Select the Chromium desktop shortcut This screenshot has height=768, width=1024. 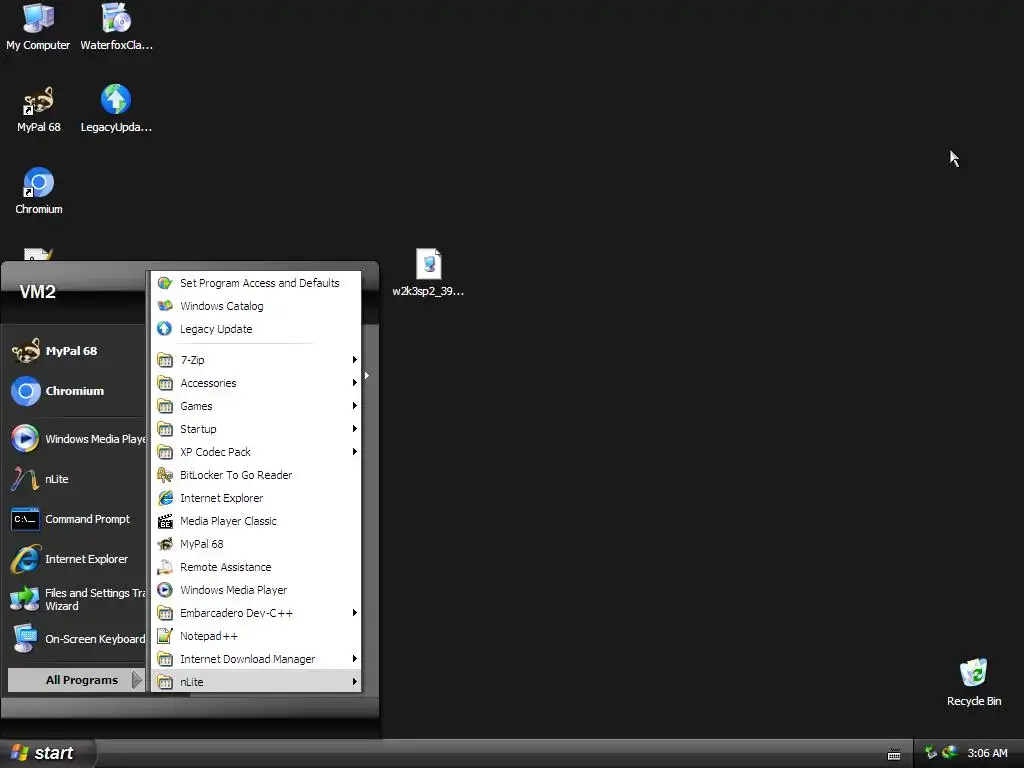[39, 191]
